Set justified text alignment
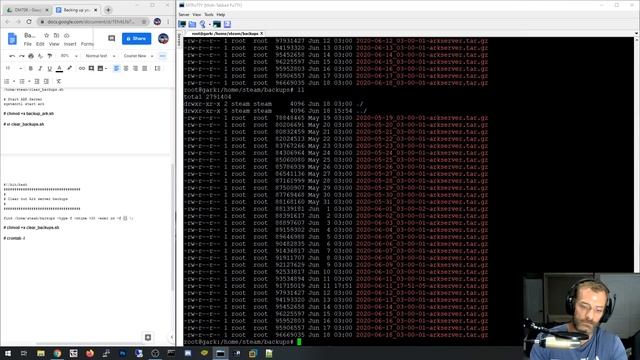640x360 pixels. [144, 69]
